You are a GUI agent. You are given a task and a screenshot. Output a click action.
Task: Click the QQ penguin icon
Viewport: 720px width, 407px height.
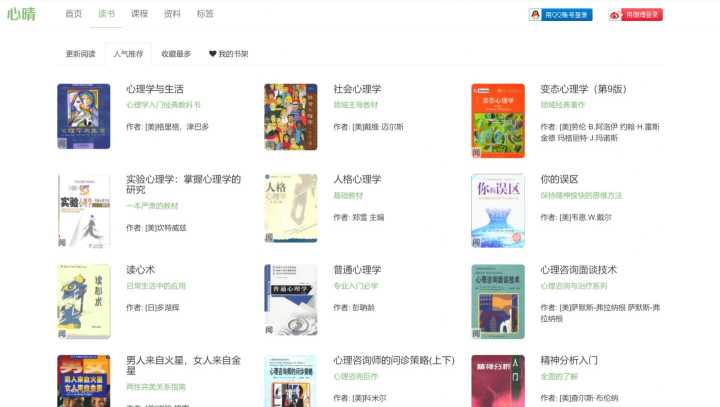click(x=535, y=15)
